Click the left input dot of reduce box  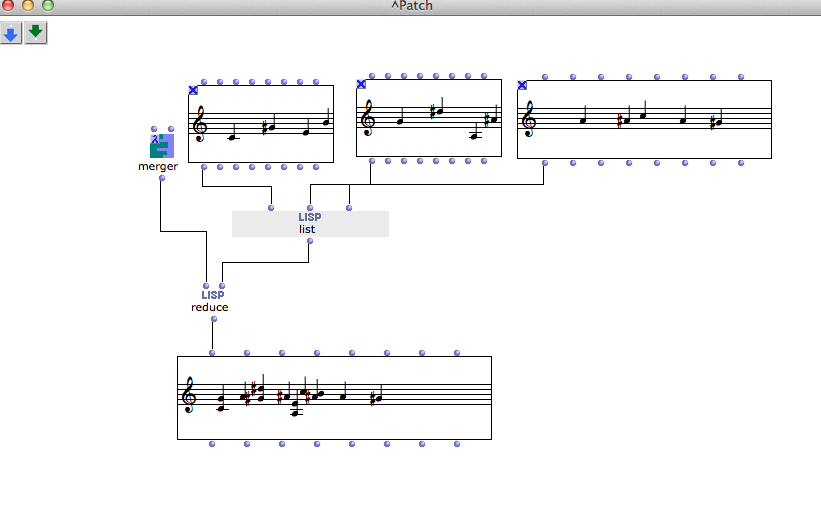coord(206,286)
